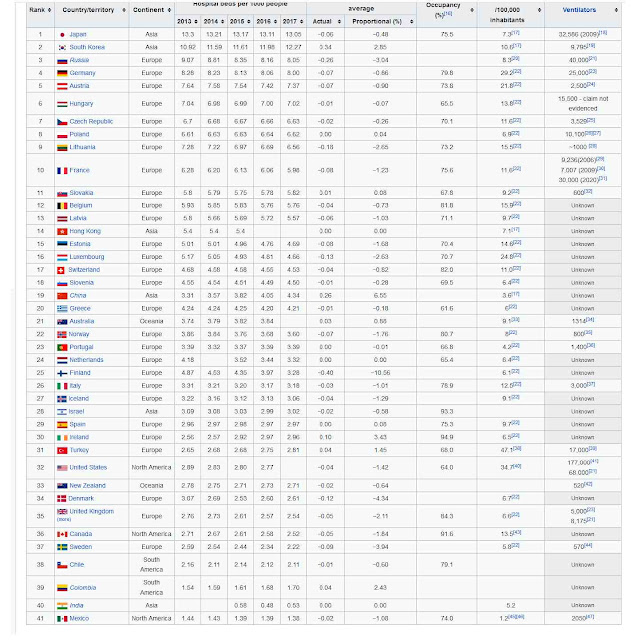This screenshot has width=637, height=640.
Task: Click the Germany flag icon
Action: [62, 73]
